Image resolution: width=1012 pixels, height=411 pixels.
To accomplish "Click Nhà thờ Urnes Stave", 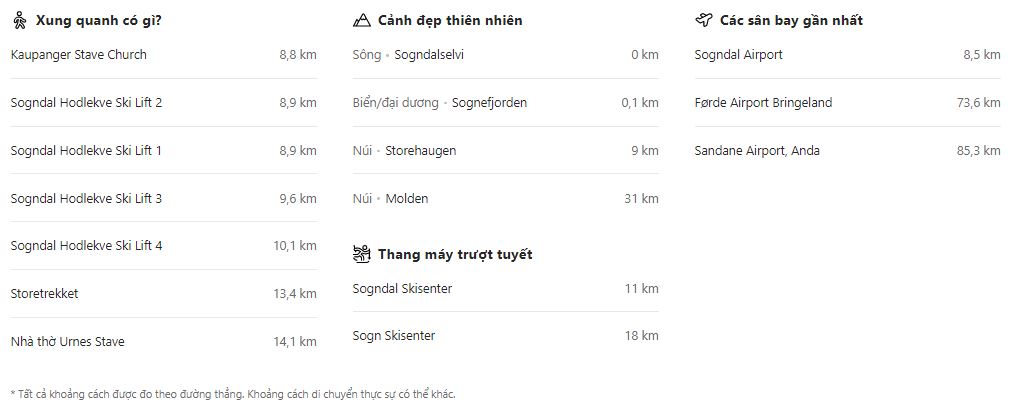I will point(164,341).
